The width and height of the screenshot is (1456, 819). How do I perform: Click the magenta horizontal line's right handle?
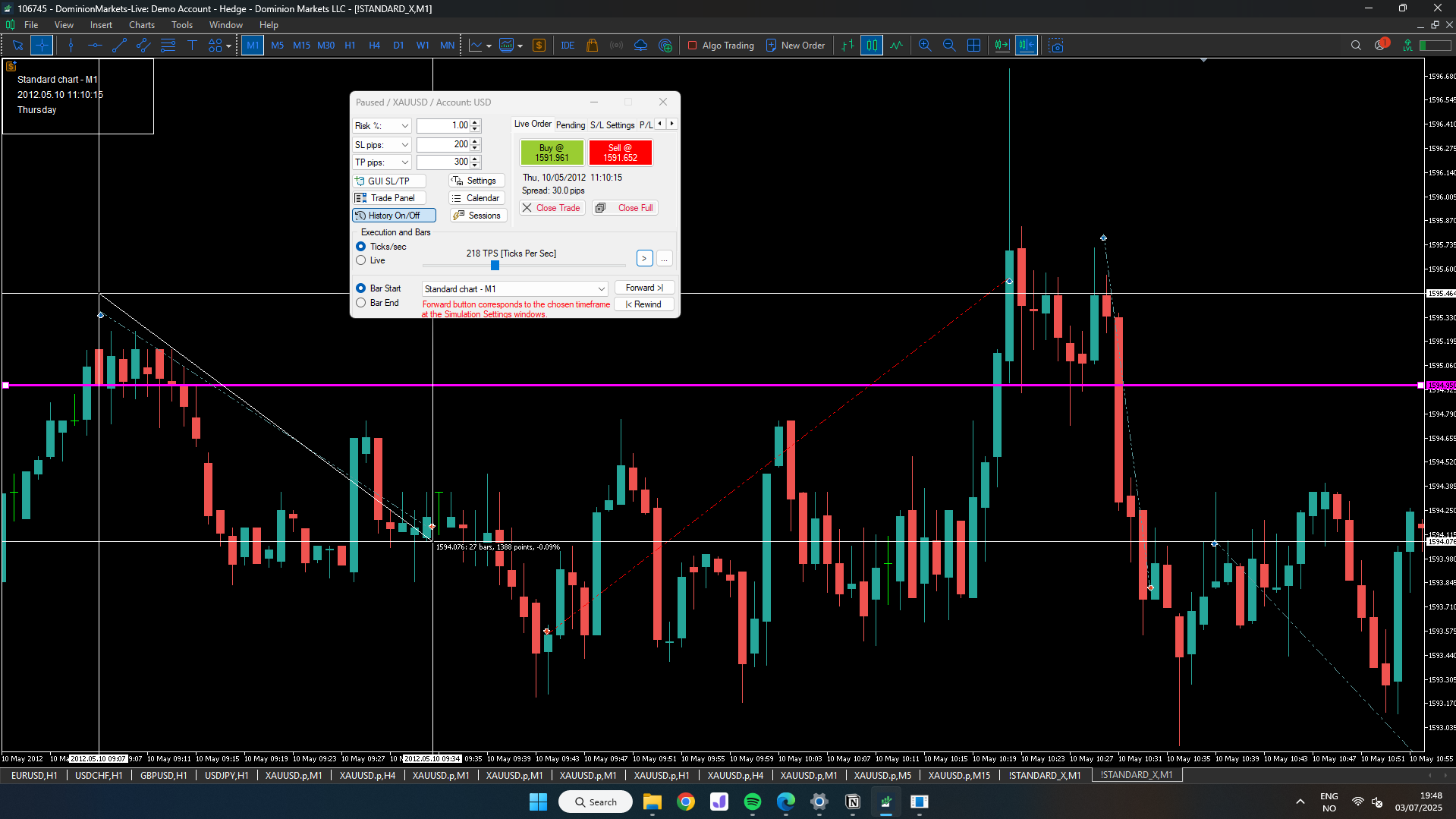[x=1420, y=386]
